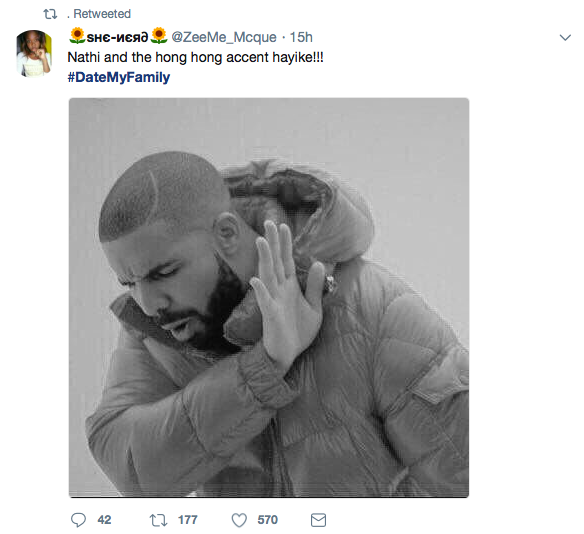Like the tweet with the heart icon

coord(239,520)
